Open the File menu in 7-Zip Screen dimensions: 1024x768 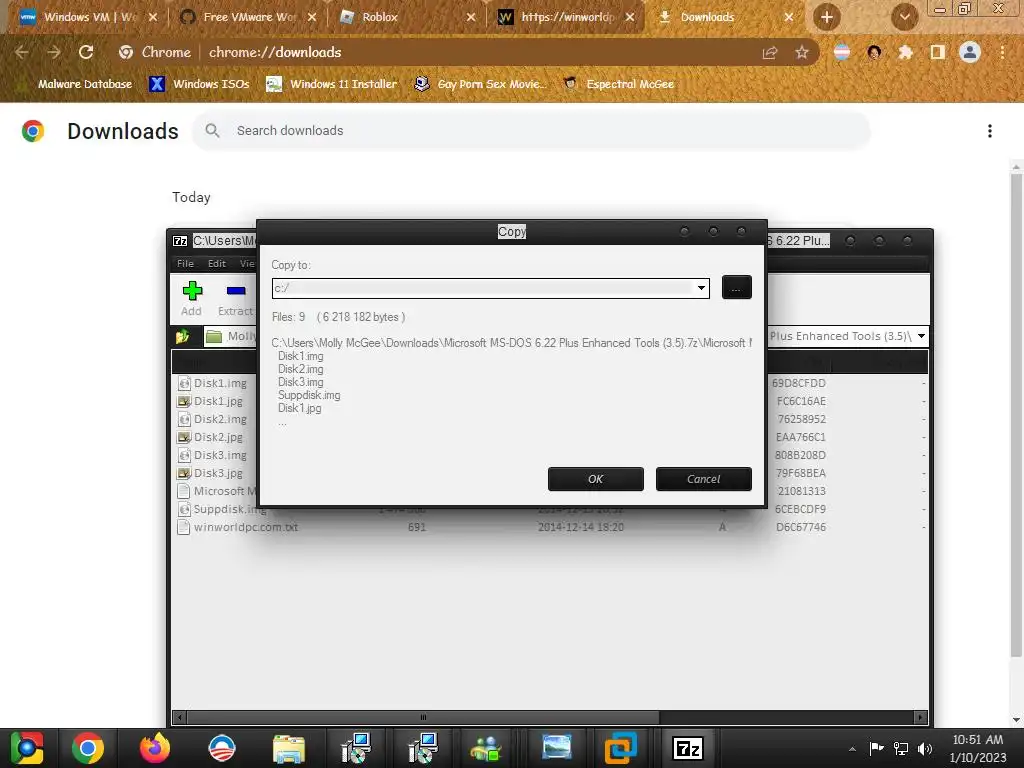[x=185, y=264]
